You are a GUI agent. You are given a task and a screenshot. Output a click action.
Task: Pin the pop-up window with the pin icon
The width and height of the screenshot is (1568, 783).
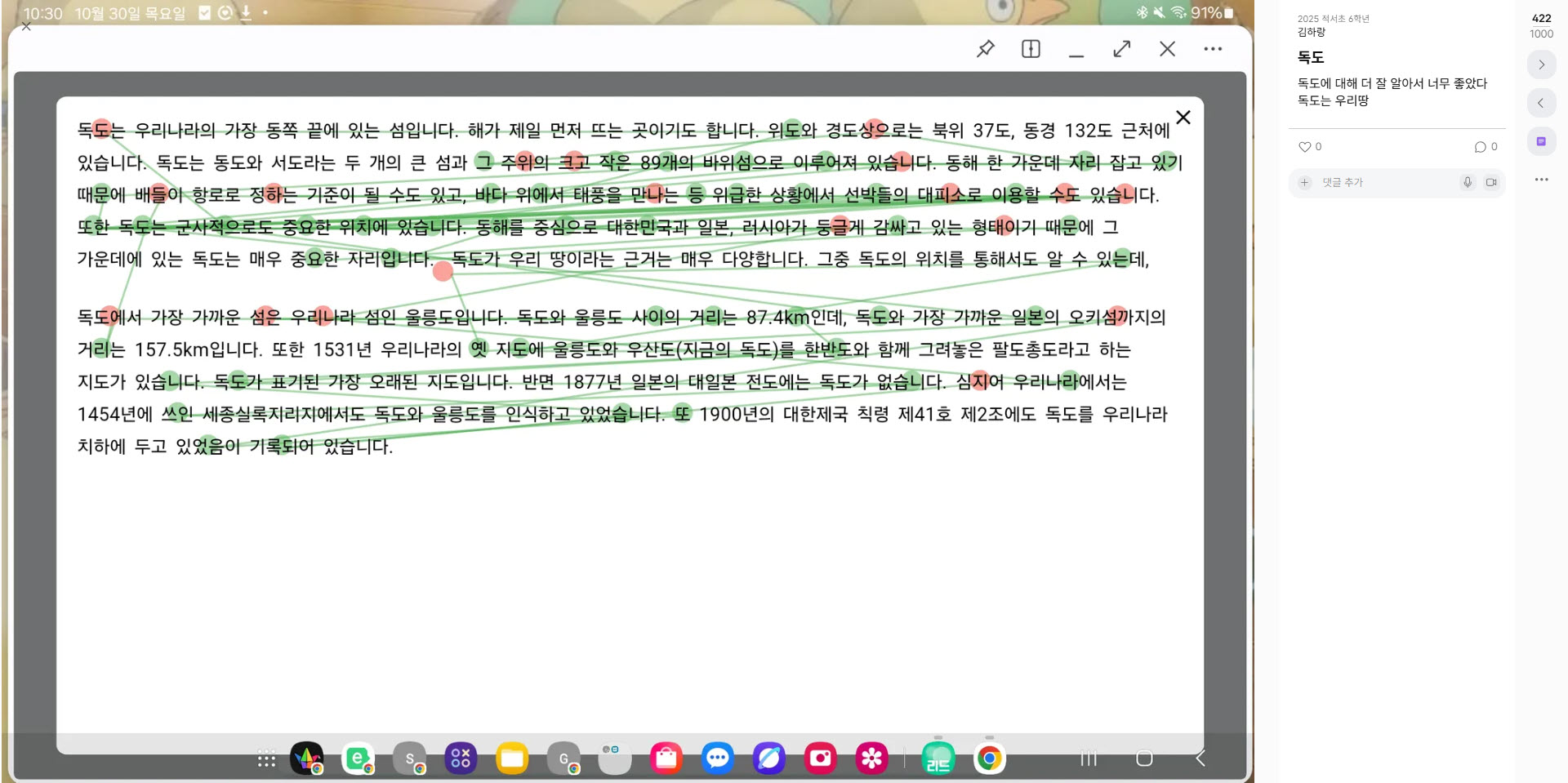tap(986, 49)
